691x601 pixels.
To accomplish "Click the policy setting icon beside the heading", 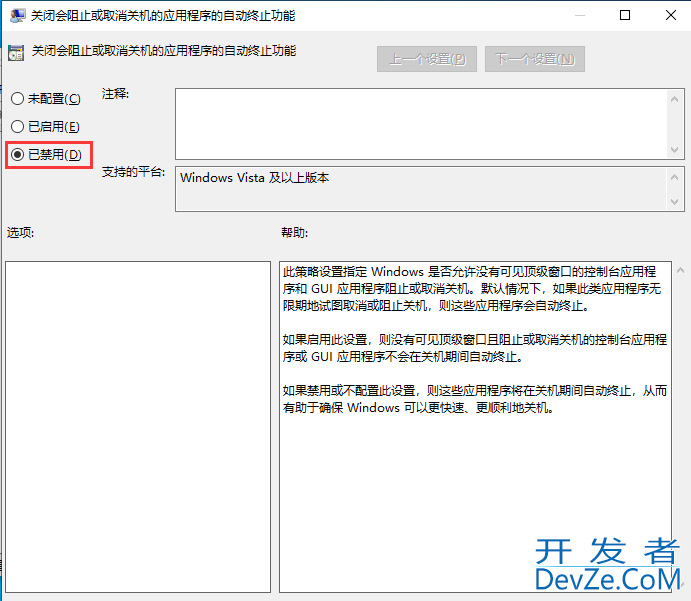I will 16,53.
